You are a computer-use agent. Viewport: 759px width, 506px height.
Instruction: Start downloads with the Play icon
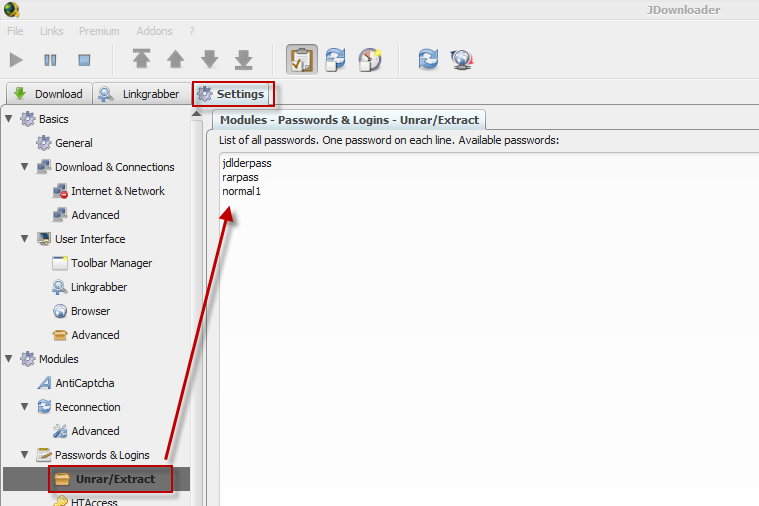point(16,60)
